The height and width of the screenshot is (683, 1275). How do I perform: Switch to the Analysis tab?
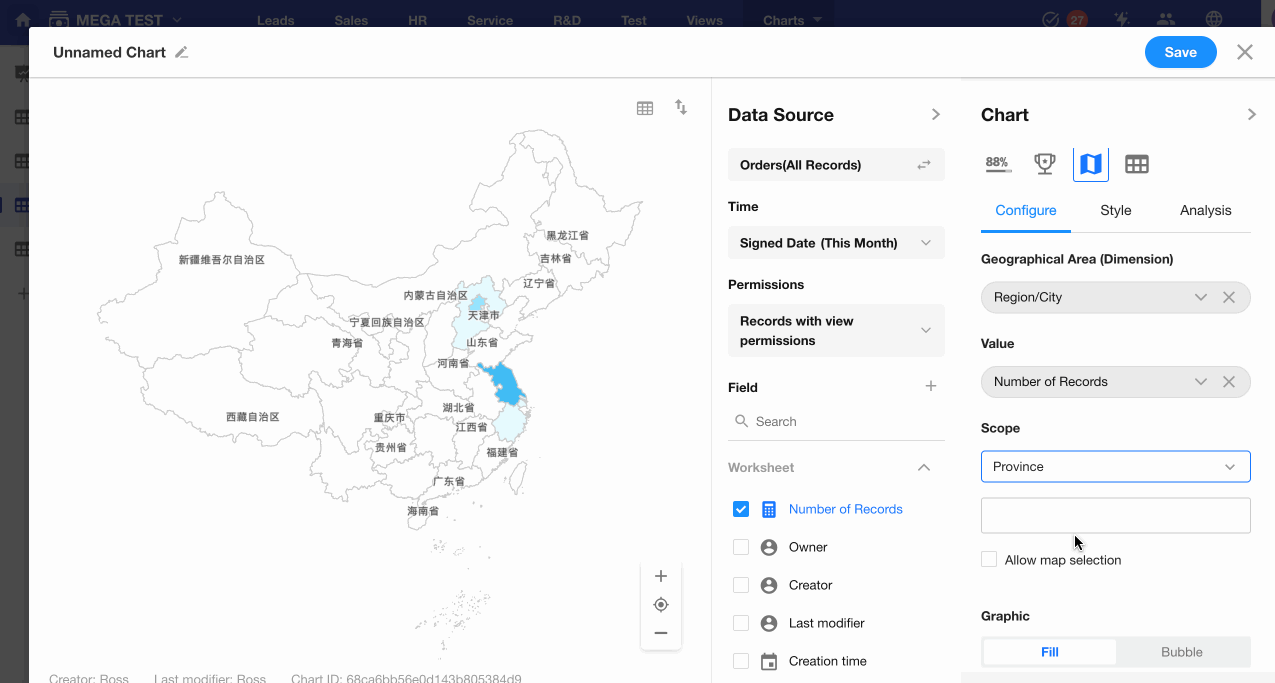[1205, 210]
